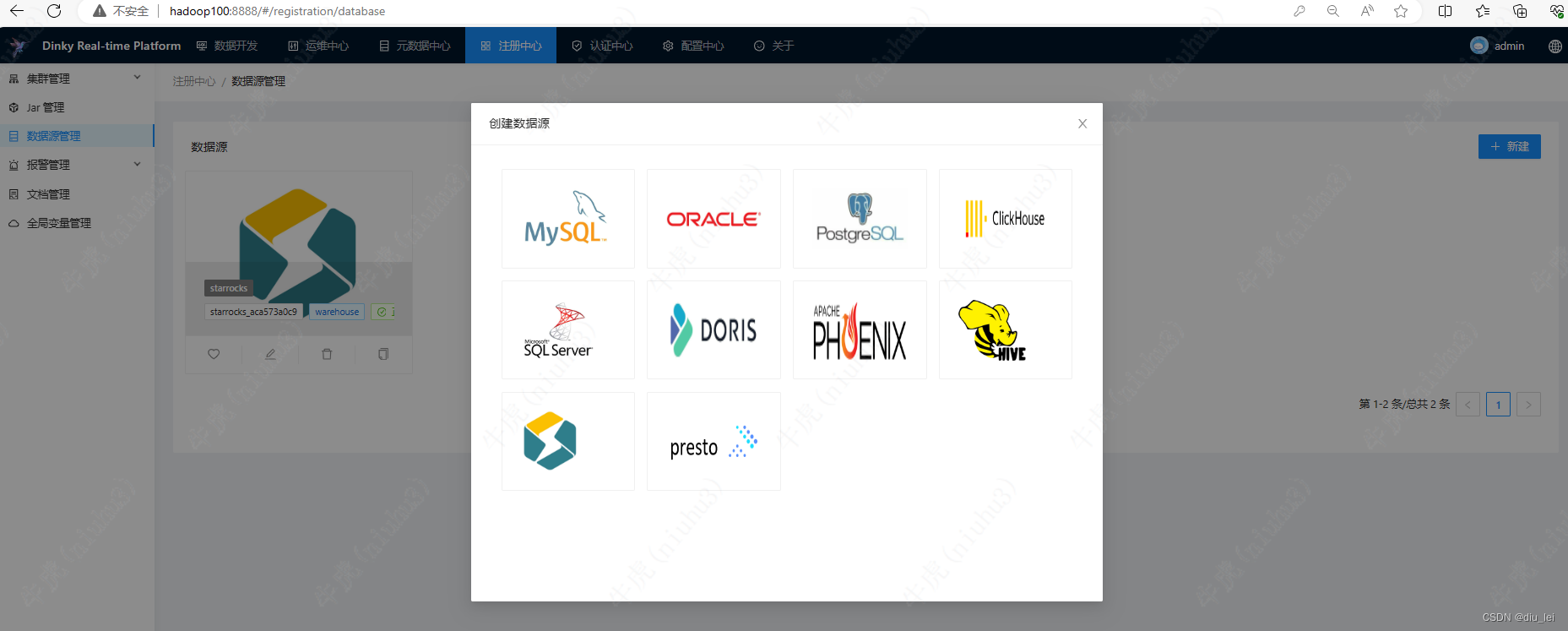Click the trash icon on starrocks card
The width and height of the screenshot is (1568, 631).
[x=327, y=354]
